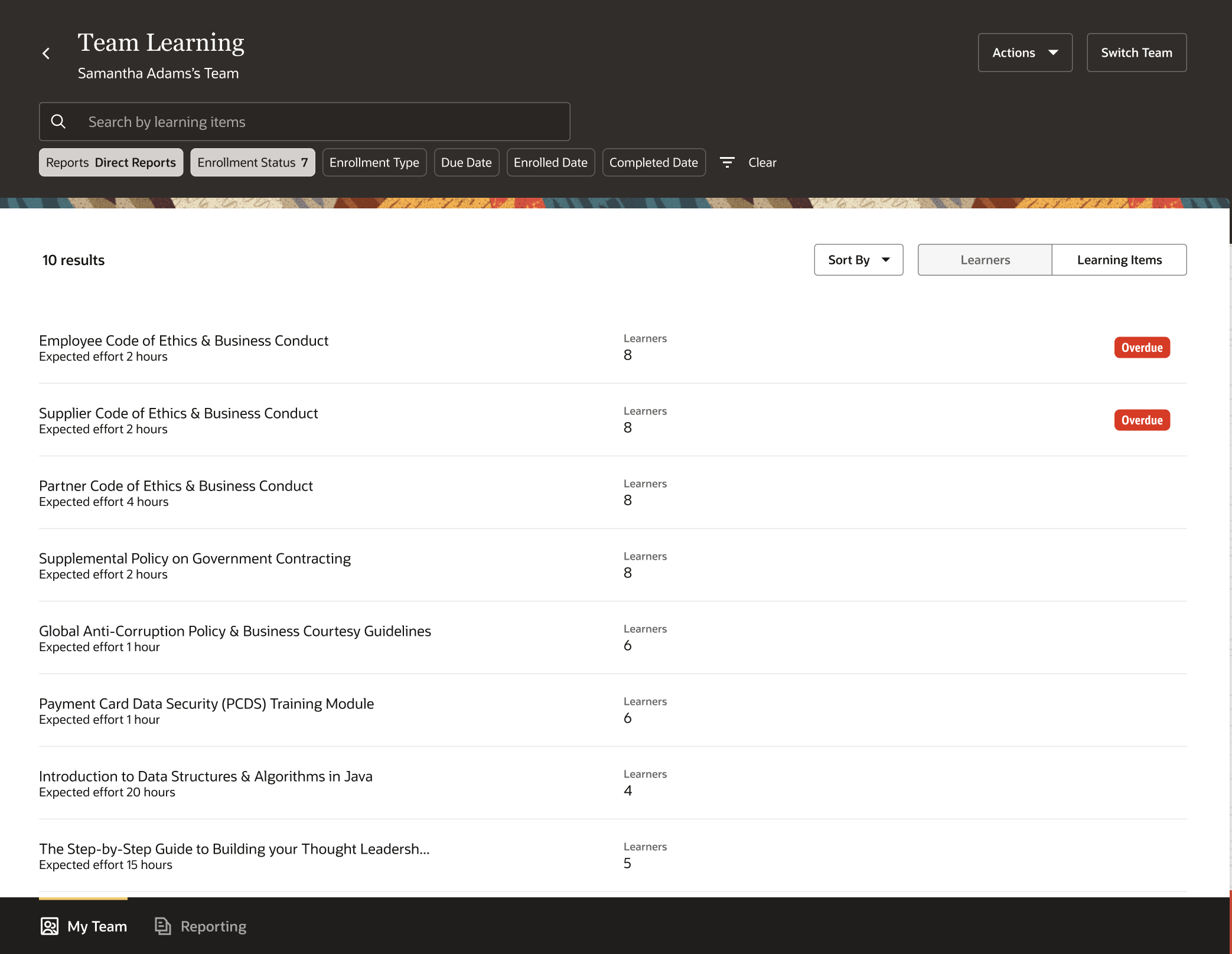Open Partner Code of Ethics item
The height and width of the screenshot is (954, 1232).
coord(176,486)
